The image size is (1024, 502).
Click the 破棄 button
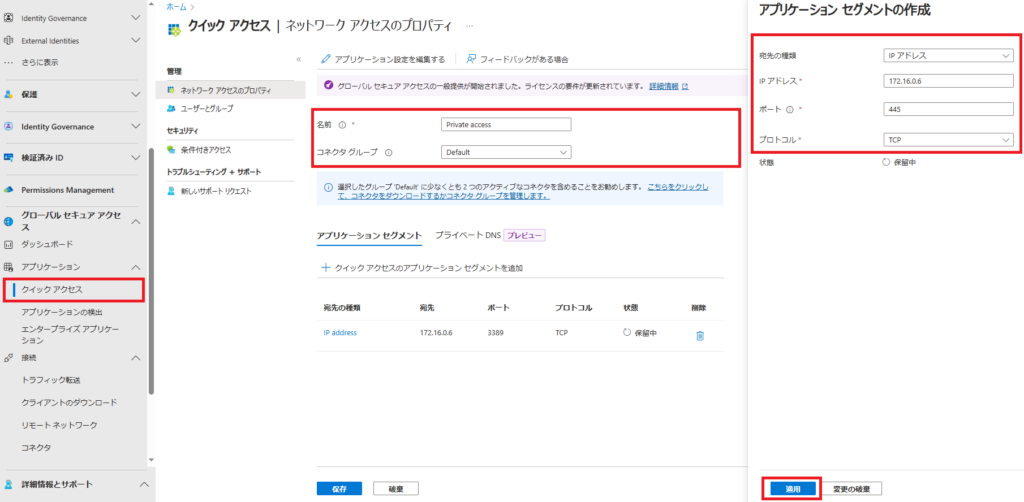pos(396,489)
